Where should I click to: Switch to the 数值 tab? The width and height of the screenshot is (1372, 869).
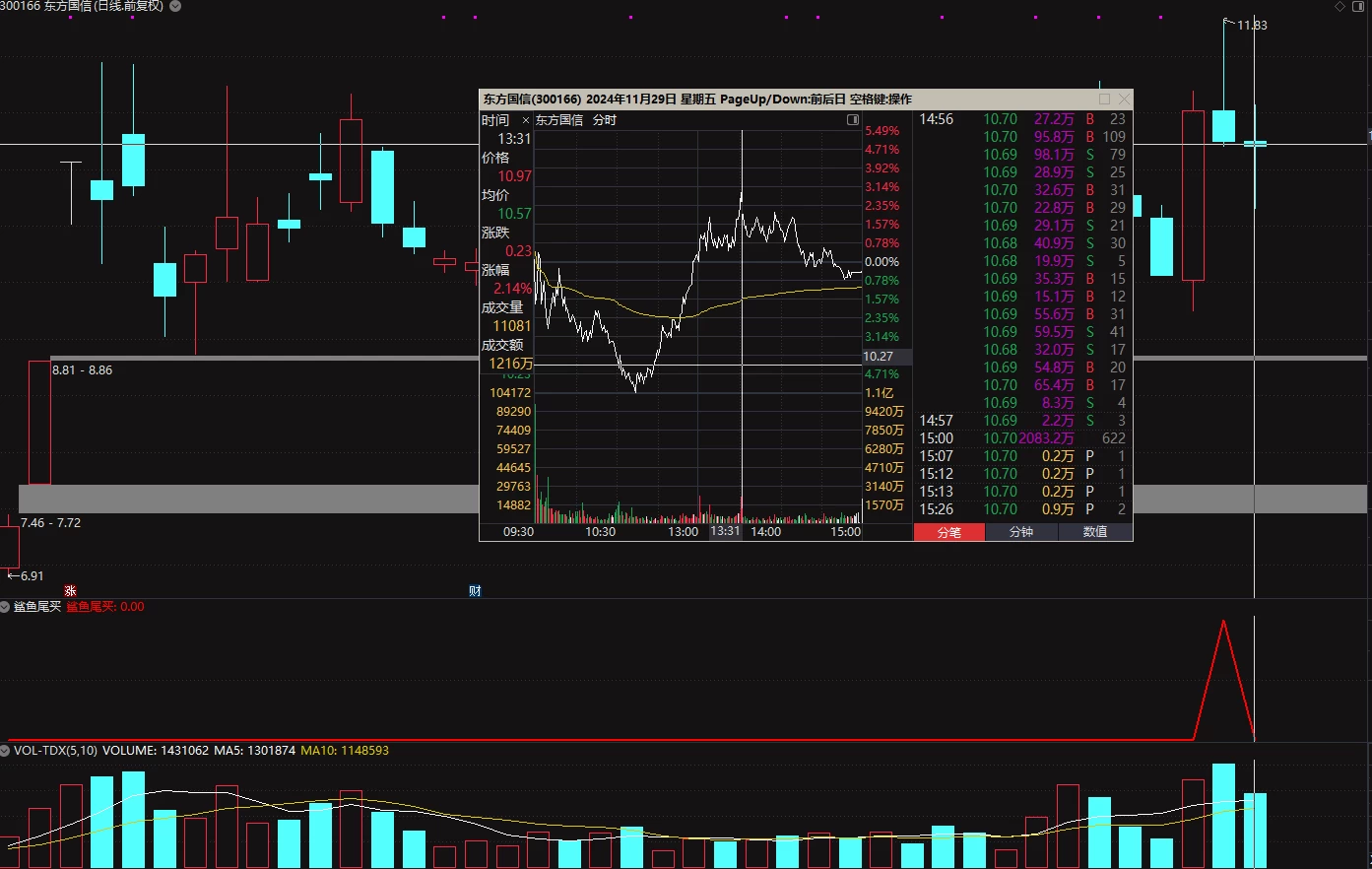1095,532
